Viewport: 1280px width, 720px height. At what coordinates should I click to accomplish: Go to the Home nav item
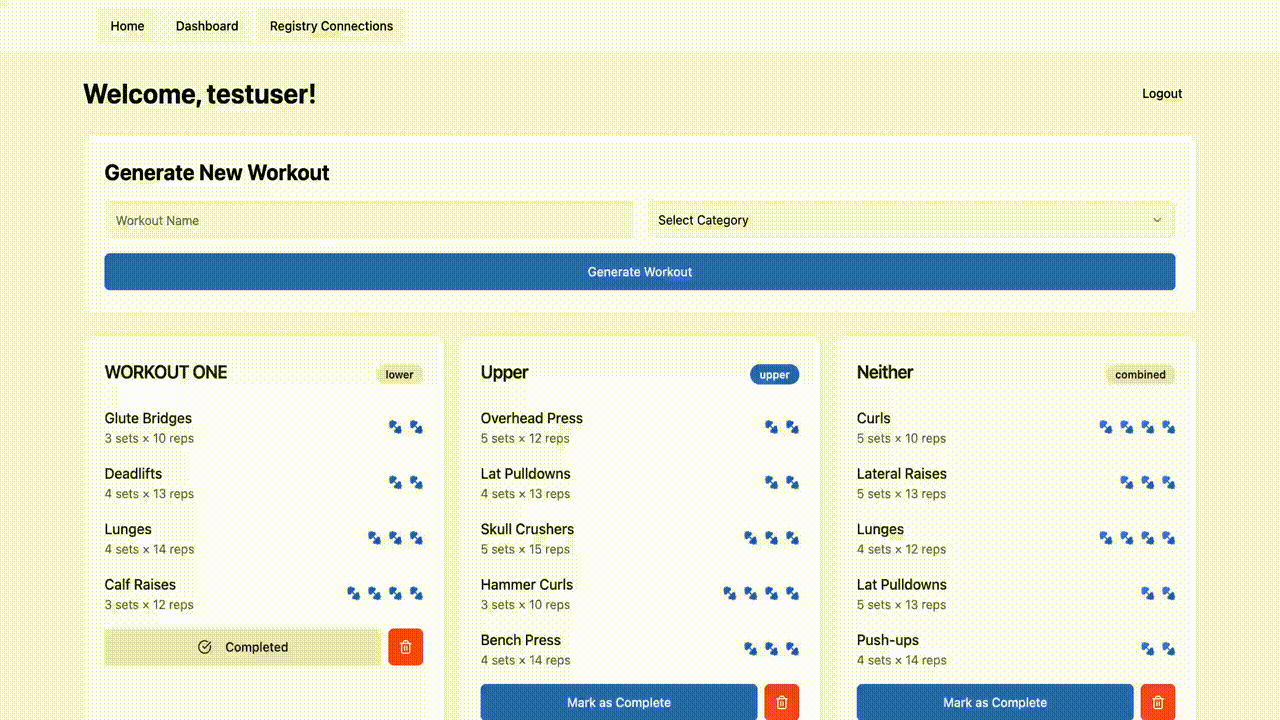pyautogui.click(x=127, y=26)
